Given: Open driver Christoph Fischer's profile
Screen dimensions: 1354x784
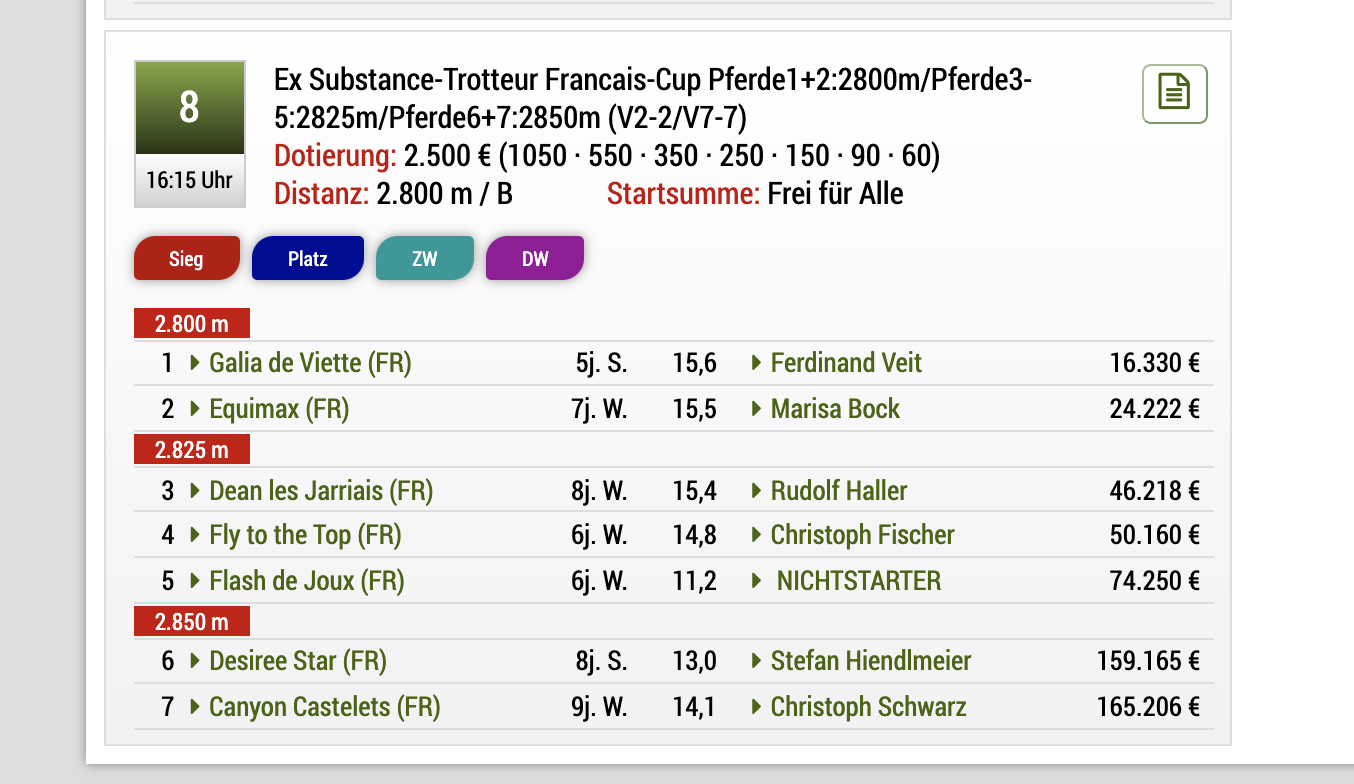Looking at the screenshot, I should [x=863, y=535].
